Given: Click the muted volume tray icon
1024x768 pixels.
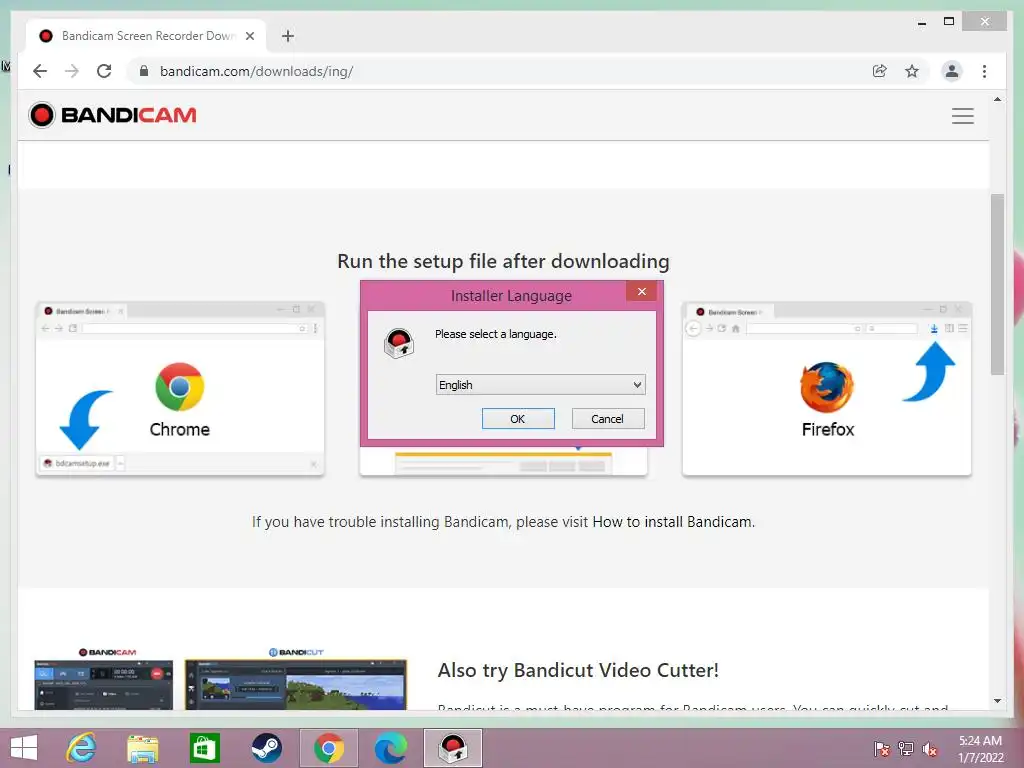Looking at the screenshot, I should click(930, 749).
